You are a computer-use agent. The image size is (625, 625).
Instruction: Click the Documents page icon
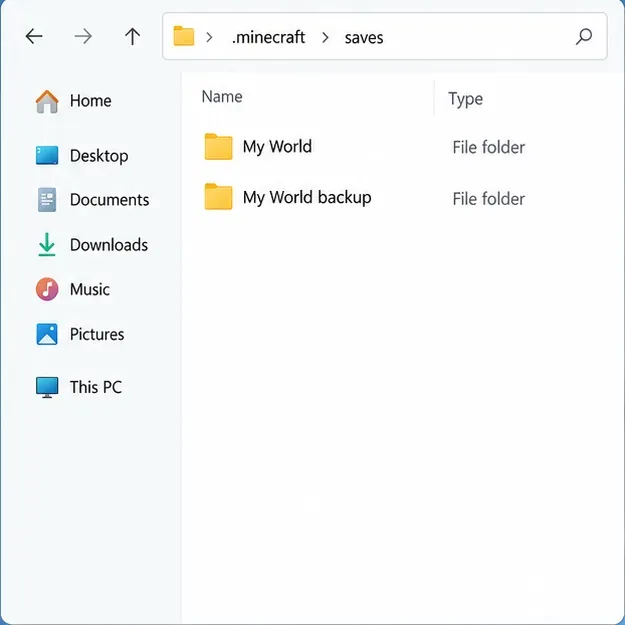pyautogui.click(x=47, y=200)
